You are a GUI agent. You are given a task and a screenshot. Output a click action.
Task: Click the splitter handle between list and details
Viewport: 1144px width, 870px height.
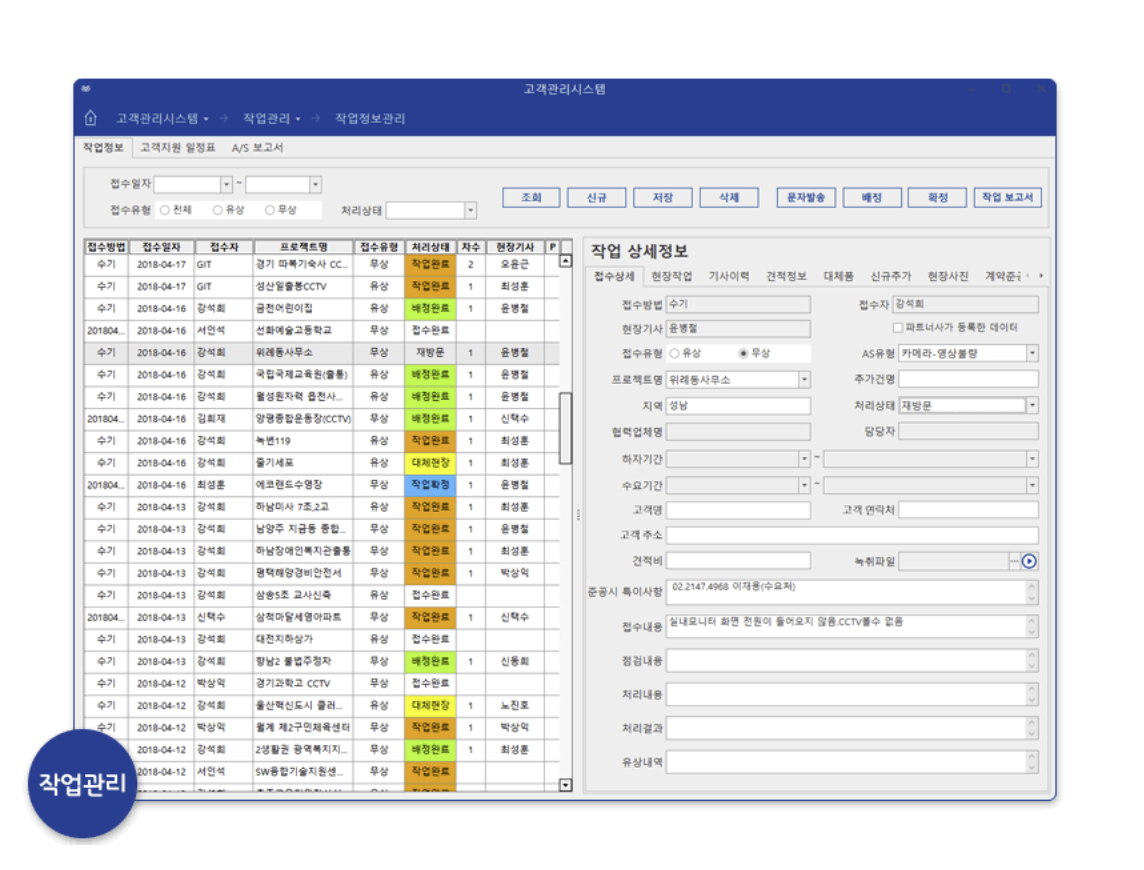coord(578,514)
